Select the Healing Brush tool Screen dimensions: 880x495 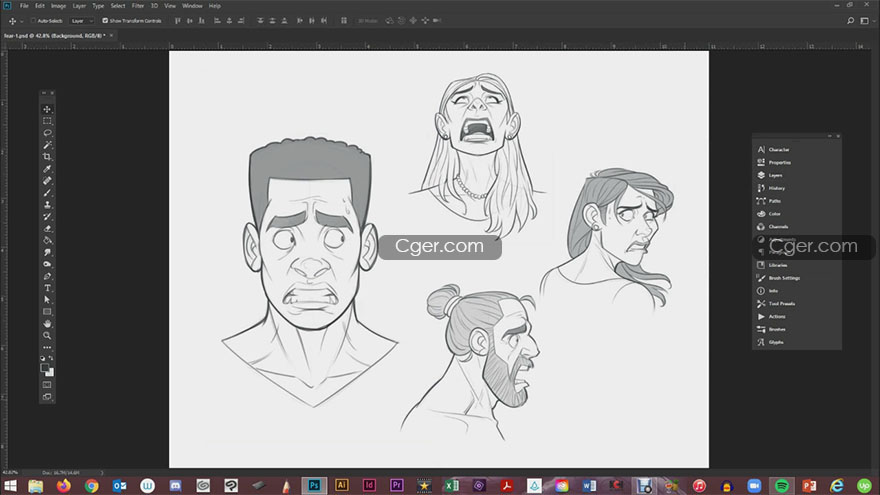(x=47, y=181)
